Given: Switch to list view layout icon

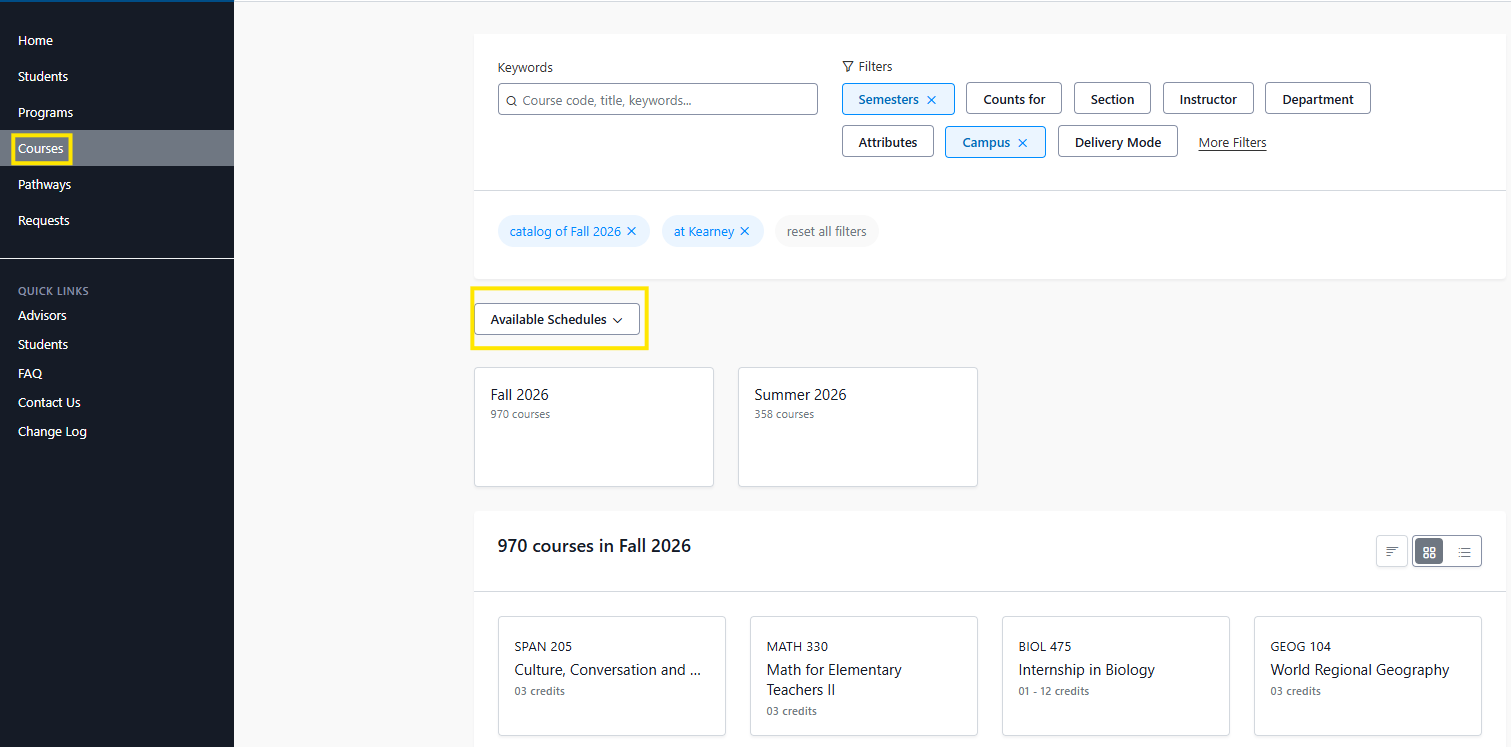Looking at the screenshot, I should pyautogui.click(x=1464, y=551).
